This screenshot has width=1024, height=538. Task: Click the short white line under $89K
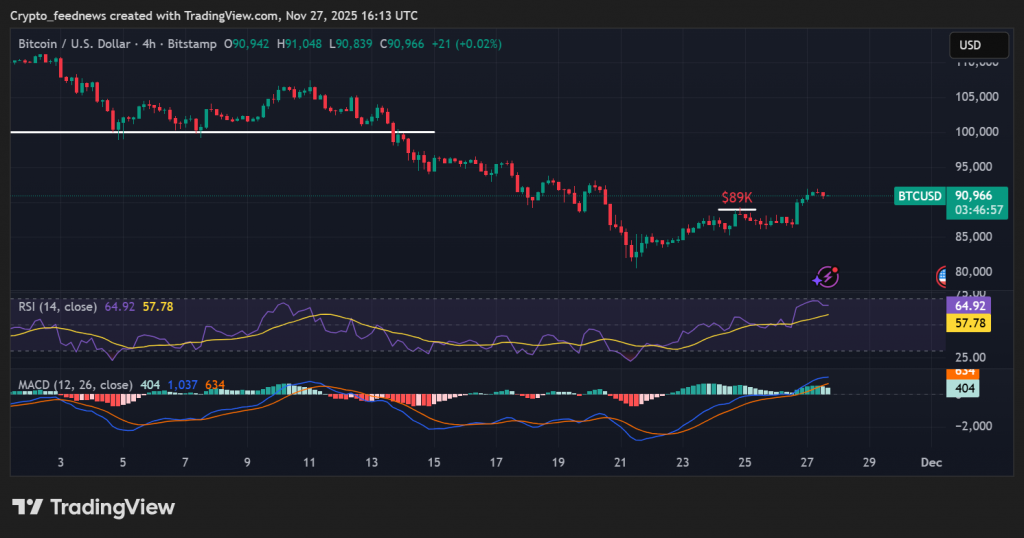pyautogui.click(x=737, y=210)
